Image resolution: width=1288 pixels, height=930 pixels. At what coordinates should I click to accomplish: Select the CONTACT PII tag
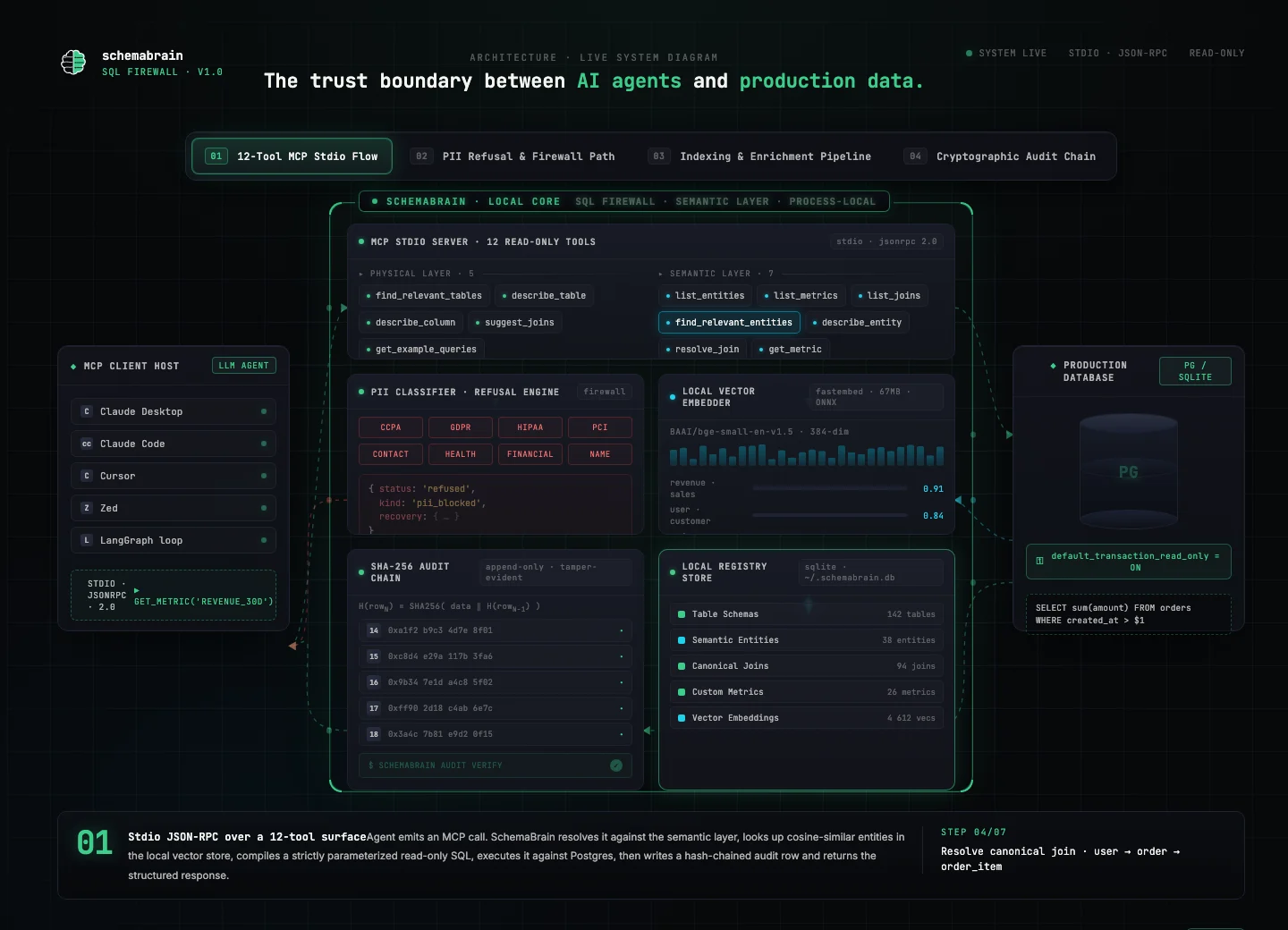pyautogui.click(x=391, y=454)
